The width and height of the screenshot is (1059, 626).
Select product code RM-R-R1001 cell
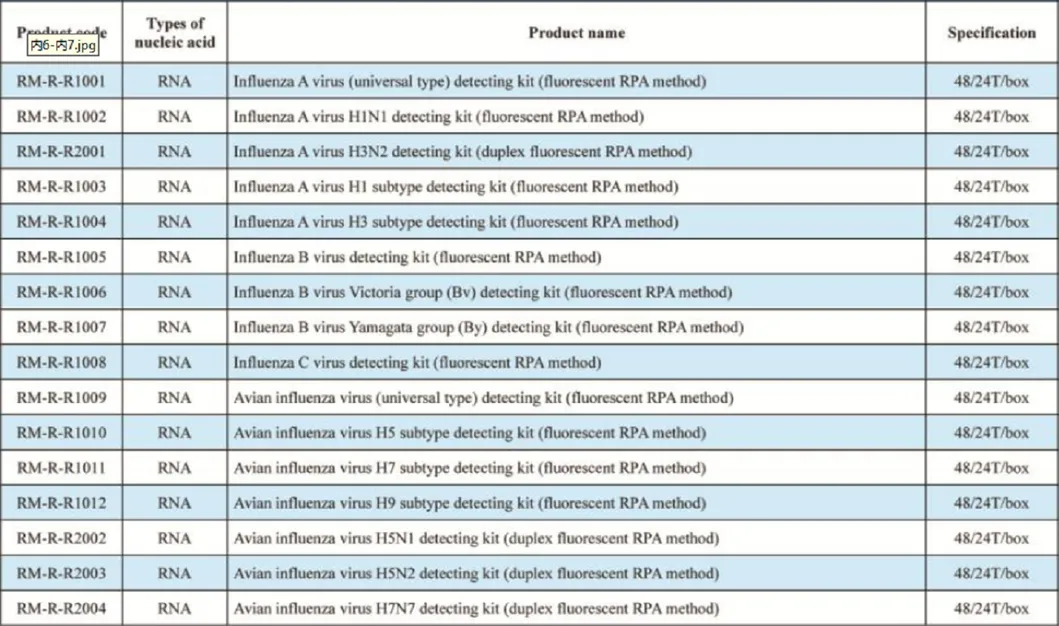click(61, 81)
